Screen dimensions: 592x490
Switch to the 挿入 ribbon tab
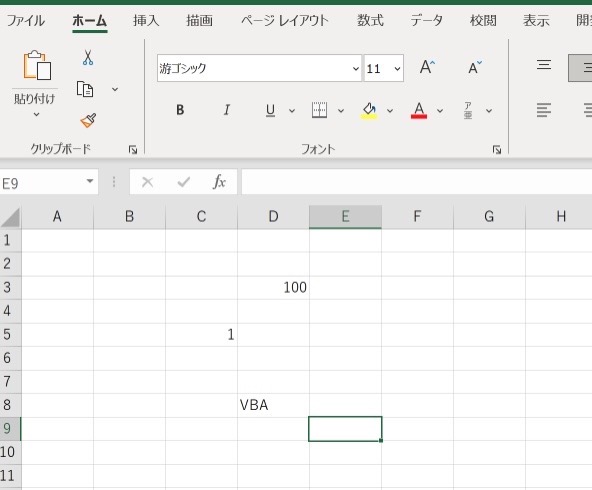point(146,20)
